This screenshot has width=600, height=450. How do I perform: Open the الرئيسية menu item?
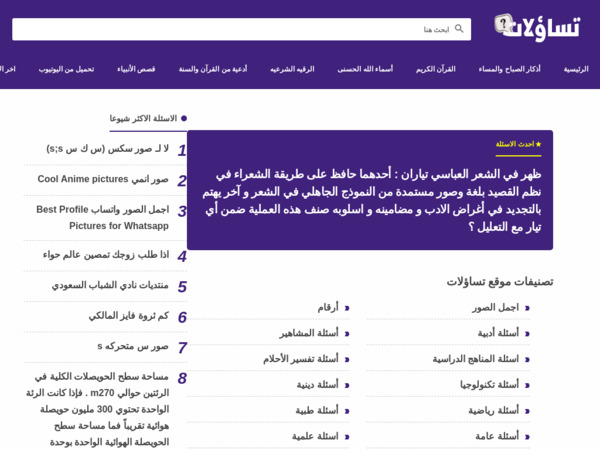[x=576, y=69]
